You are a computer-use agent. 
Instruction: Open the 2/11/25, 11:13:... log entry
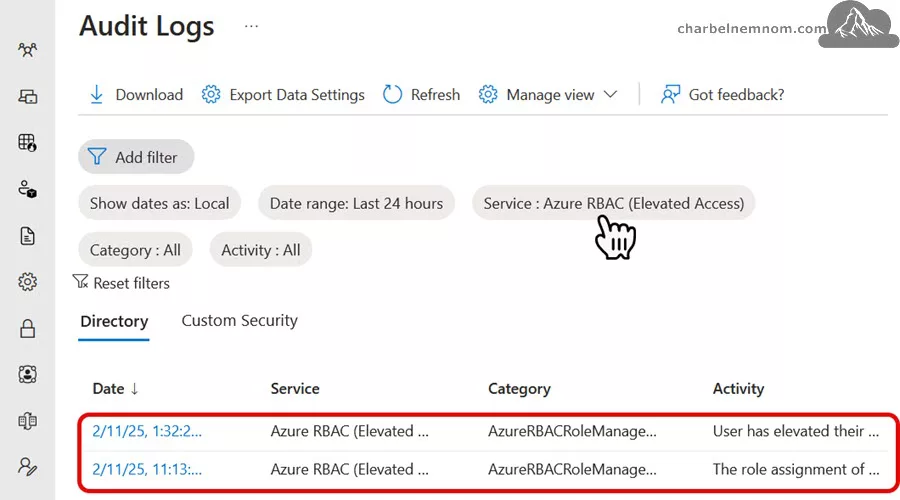pyautogui.click(x=147, y=470)
